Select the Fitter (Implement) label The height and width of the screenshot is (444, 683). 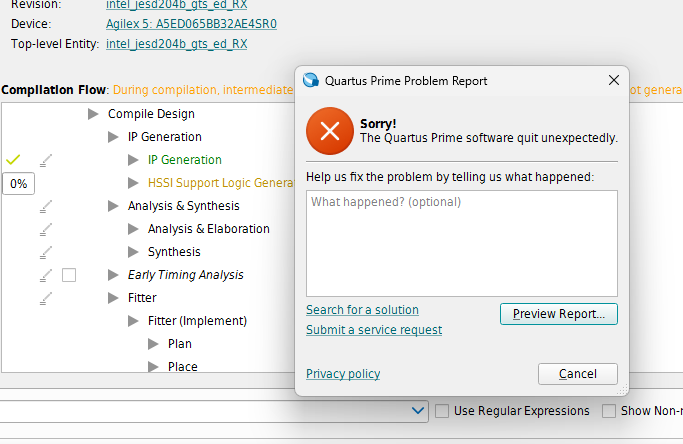coord(197,321)
